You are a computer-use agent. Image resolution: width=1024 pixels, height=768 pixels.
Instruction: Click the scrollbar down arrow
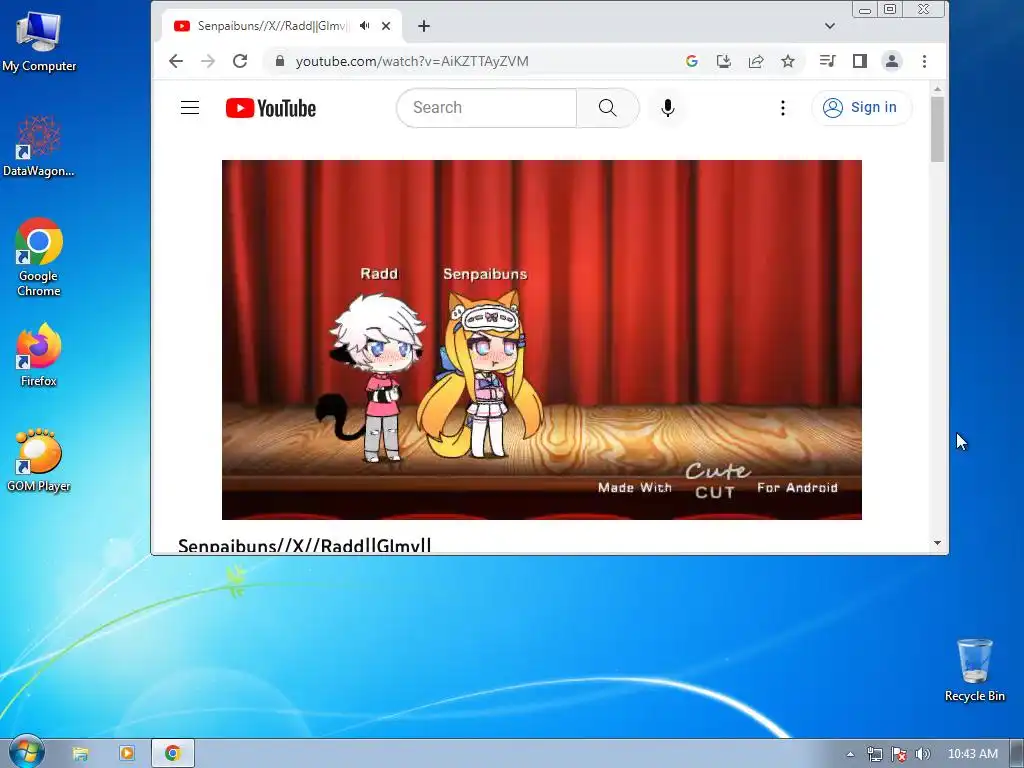pos(937,543)
